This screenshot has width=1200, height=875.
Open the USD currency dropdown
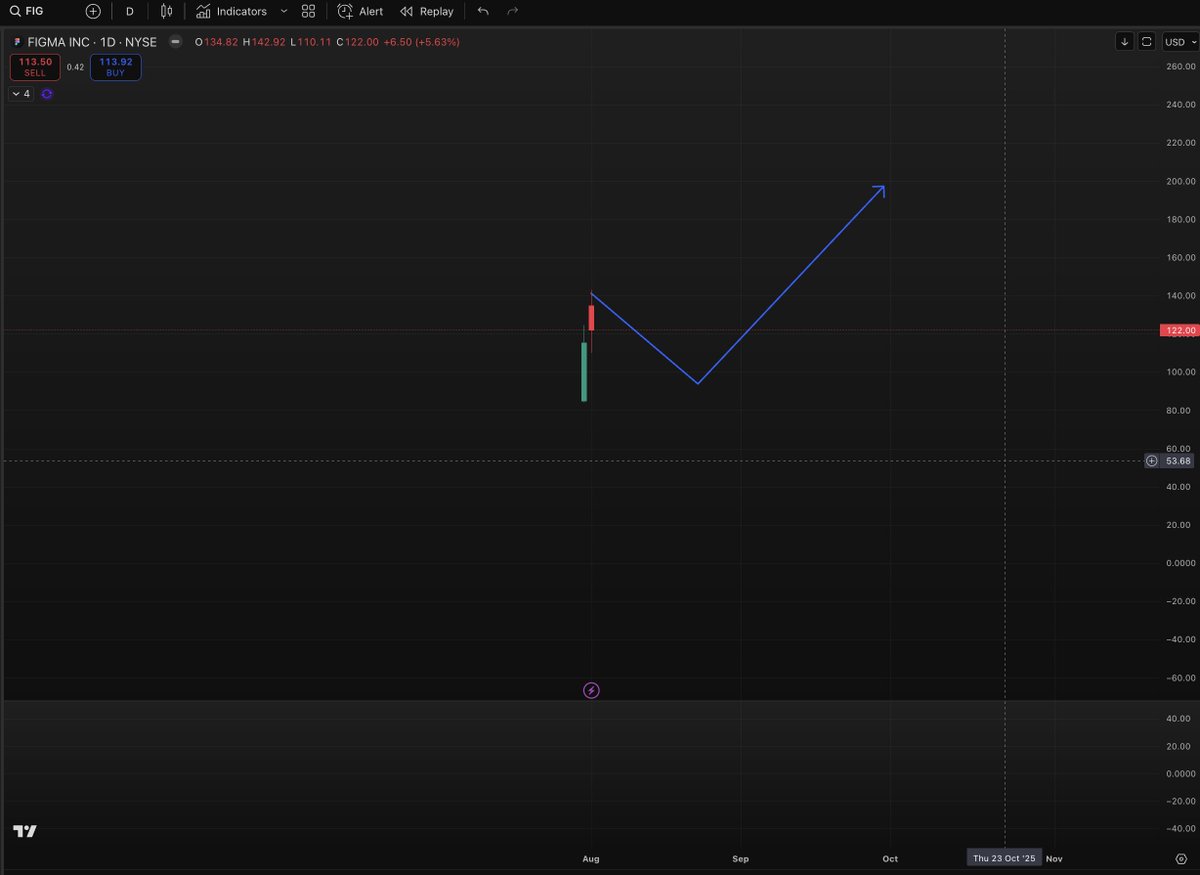[x=1179, y=41]
